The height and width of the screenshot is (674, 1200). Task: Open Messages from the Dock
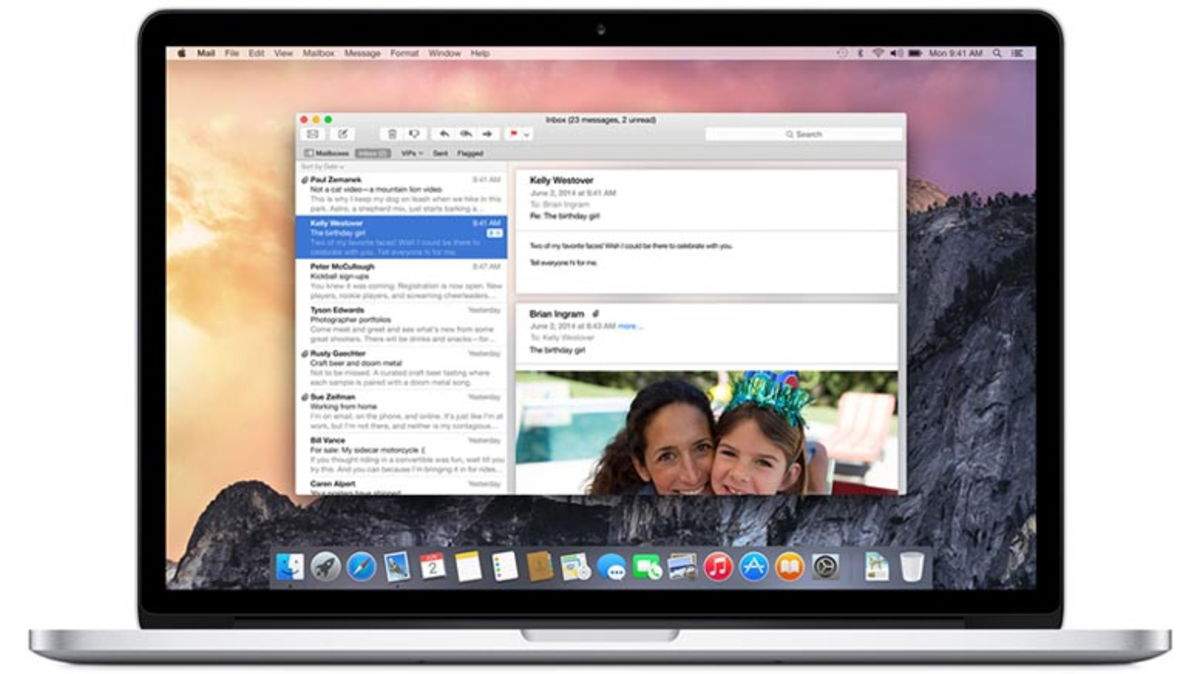click(x=612, y=565)
